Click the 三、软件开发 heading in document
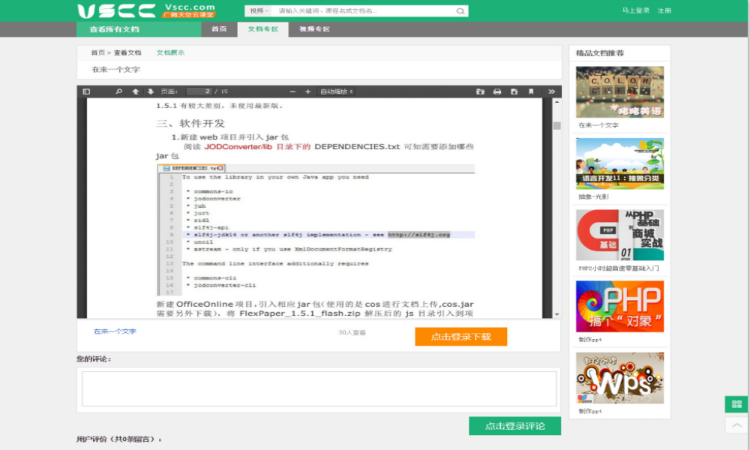The image size is (750, 450). (x=190, y=123)
